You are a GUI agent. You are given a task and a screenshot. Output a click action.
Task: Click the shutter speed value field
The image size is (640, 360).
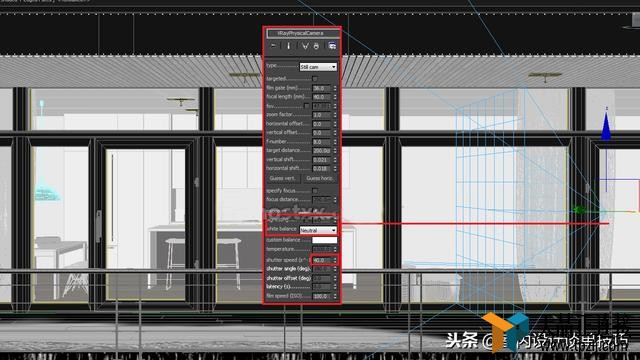[x=322, y=260]
